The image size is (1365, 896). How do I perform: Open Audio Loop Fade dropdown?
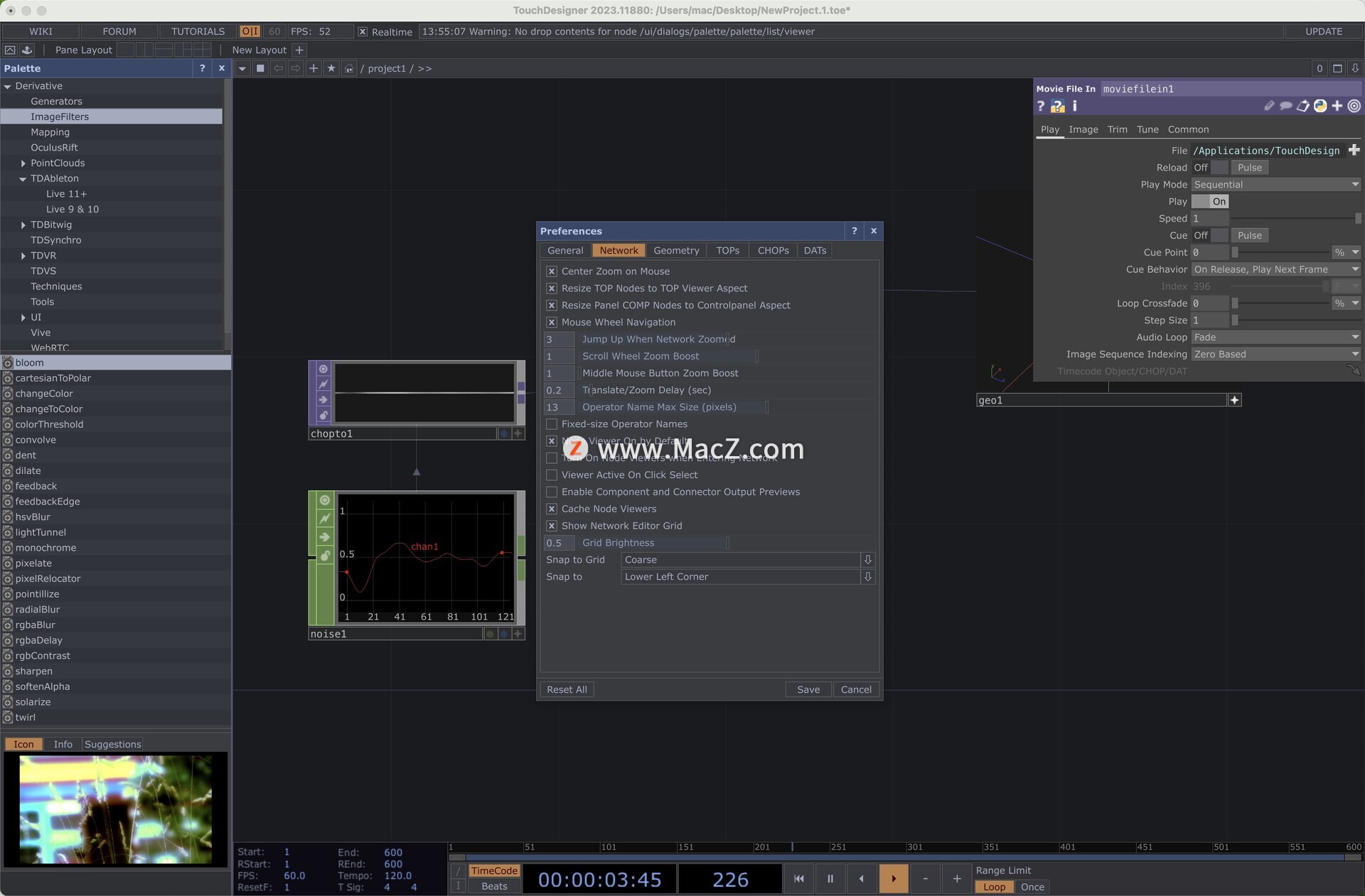tap(1276, 338)
